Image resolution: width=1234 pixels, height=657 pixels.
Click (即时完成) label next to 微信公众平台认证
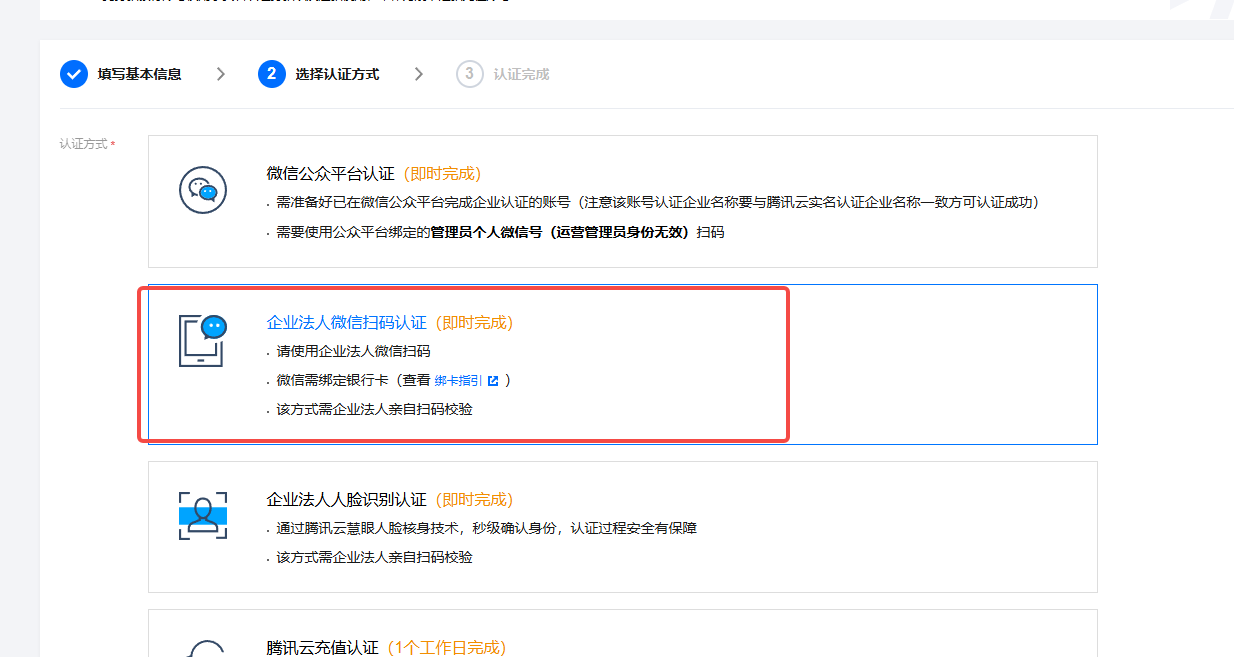441,173
